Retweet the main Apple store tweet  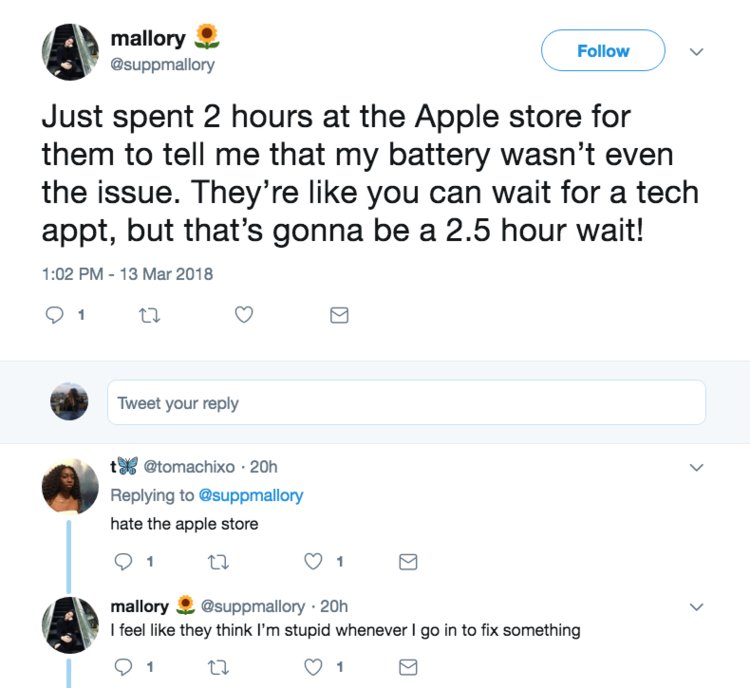149,316
